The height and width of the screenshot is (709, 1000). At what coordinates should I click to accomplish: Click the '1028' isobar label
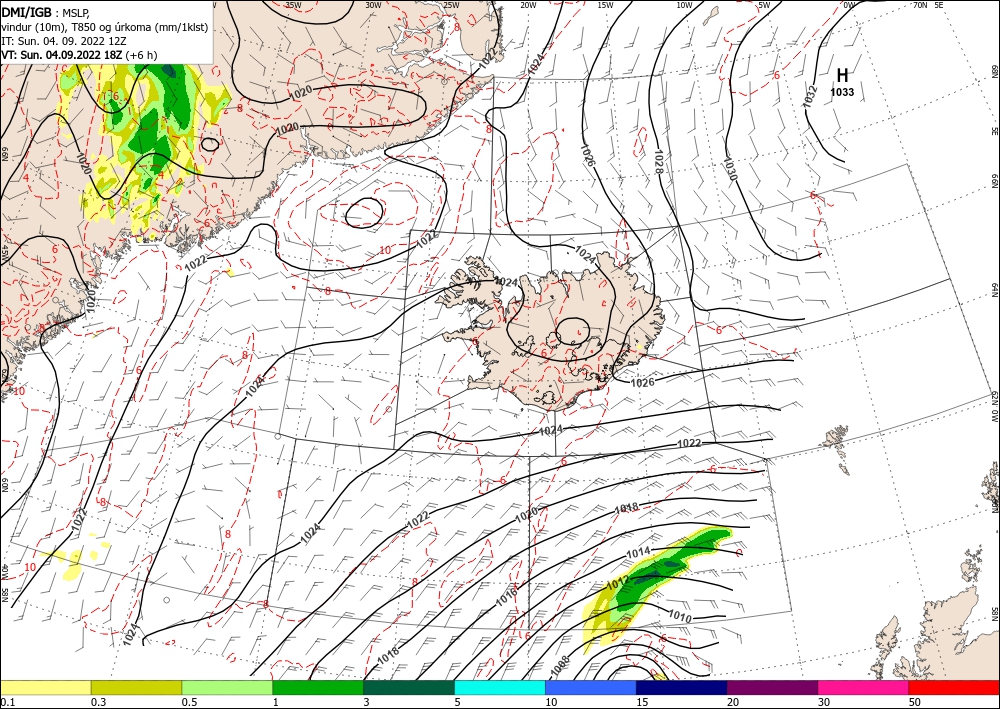pyautogui.click(x=659, y=162)
